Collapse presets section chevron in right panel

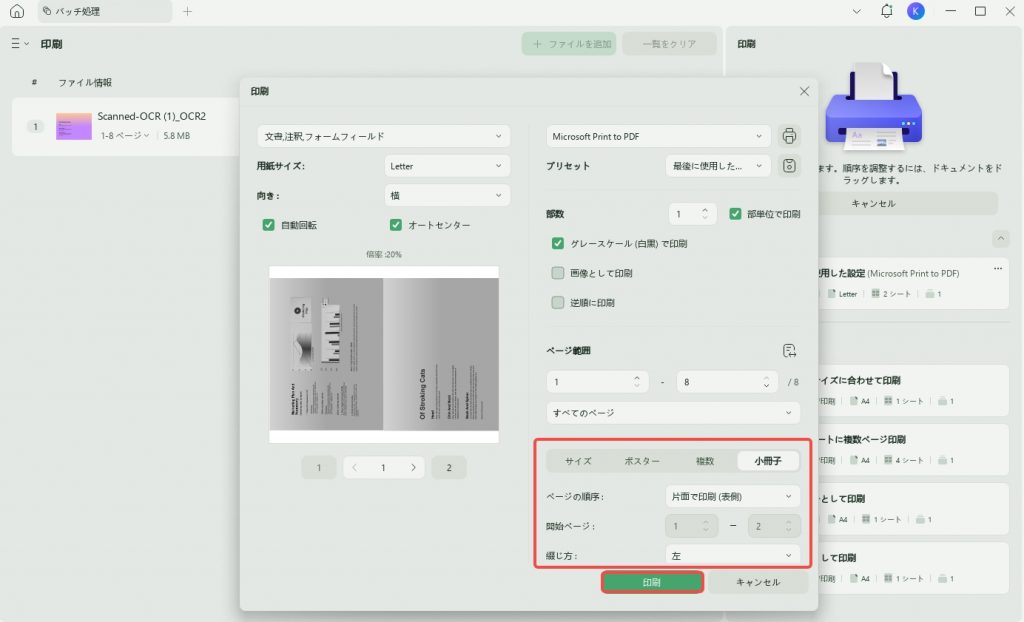(x=1000, y=238)
